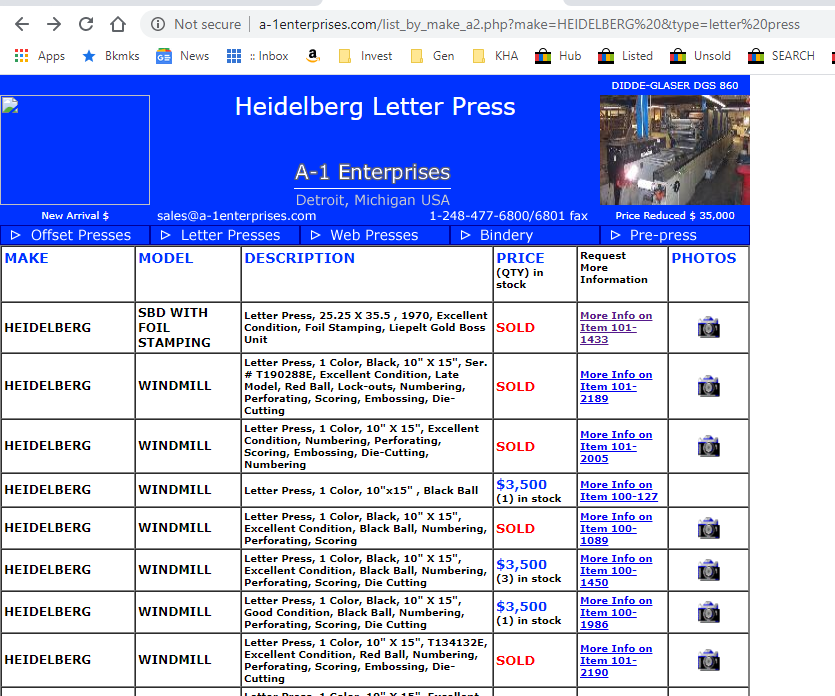835x696 pixels.
Task: Open the Invest bookmark folder
Action: (366, 56)
